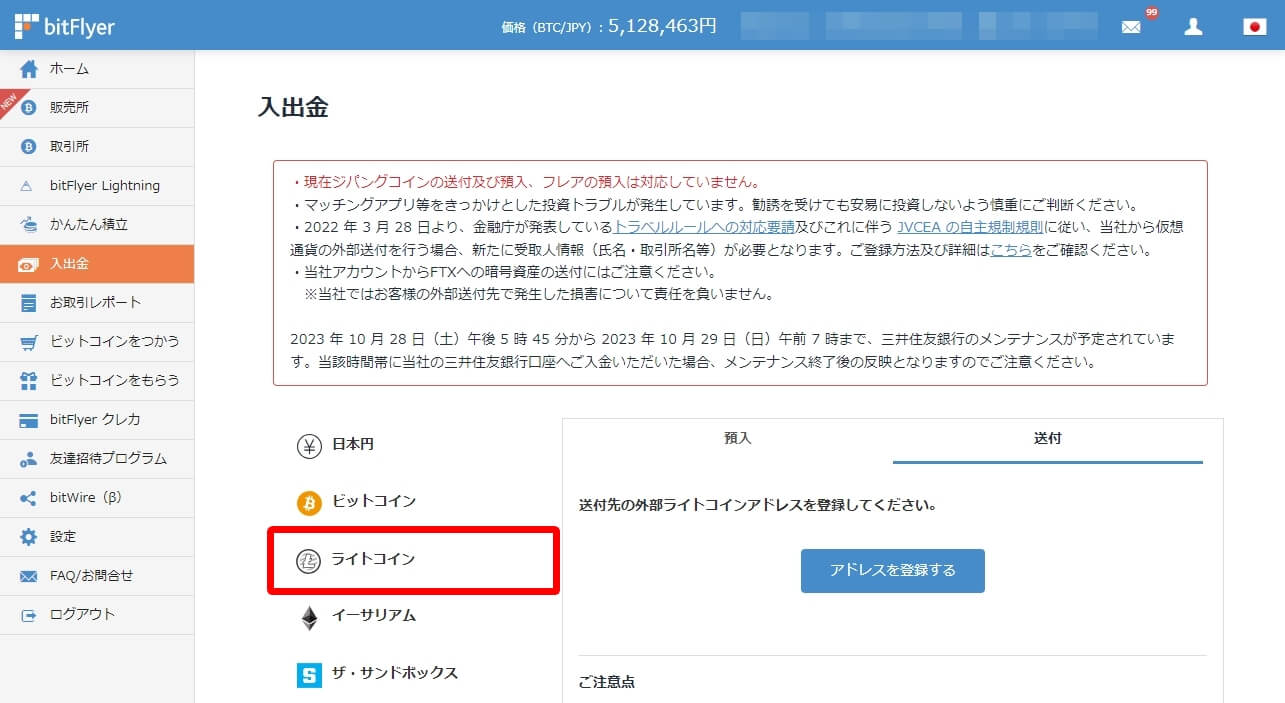Select 入出金 menu entry
Viewport: 1285px width, 703px height.
click(x=97, y=264)
